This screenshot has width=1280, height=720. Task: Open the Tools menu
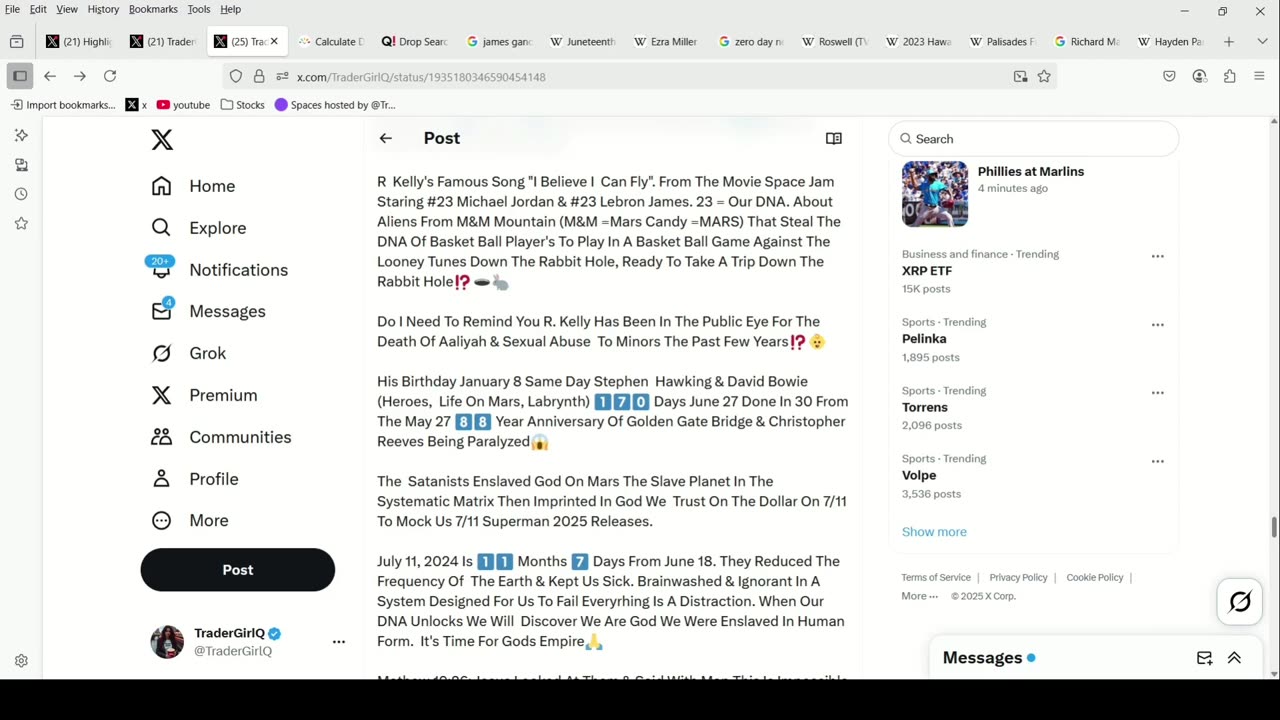point(199,9)
